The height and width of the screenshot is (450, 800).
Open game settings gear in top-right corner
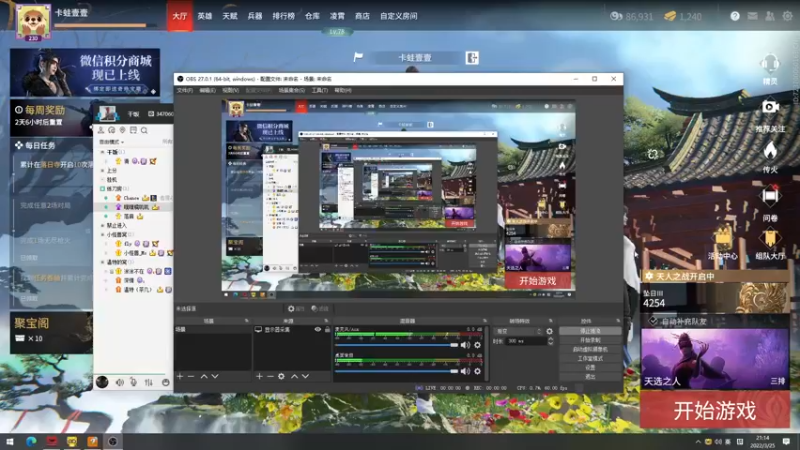click(x=787, y=16)
